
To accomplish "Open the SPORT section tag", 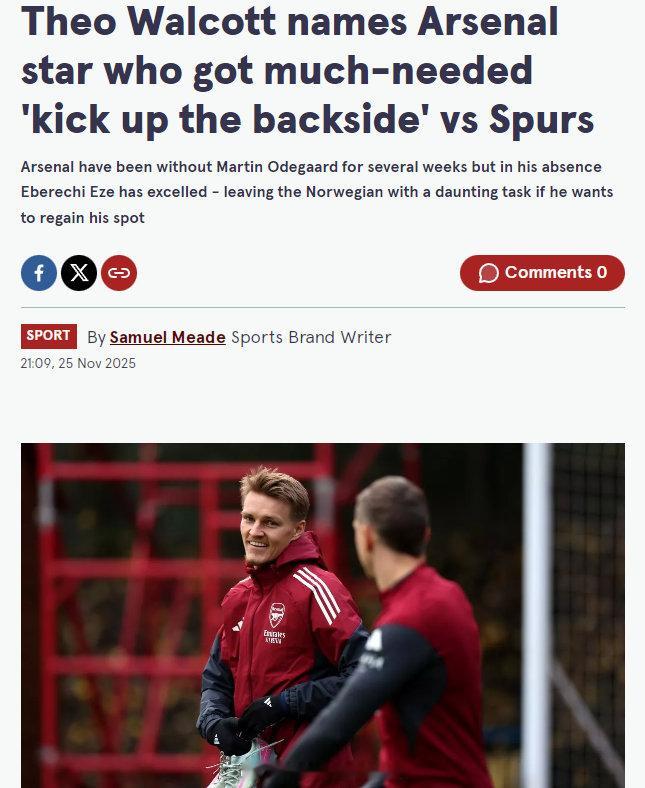I will [x=49, y=336].
